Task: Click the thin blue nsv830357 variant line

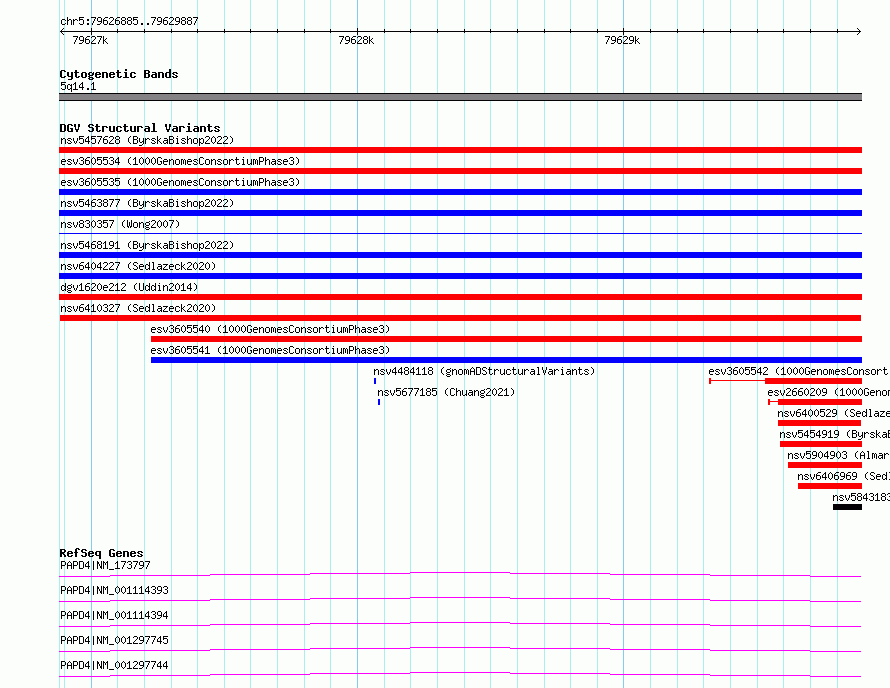Action: 460,233
